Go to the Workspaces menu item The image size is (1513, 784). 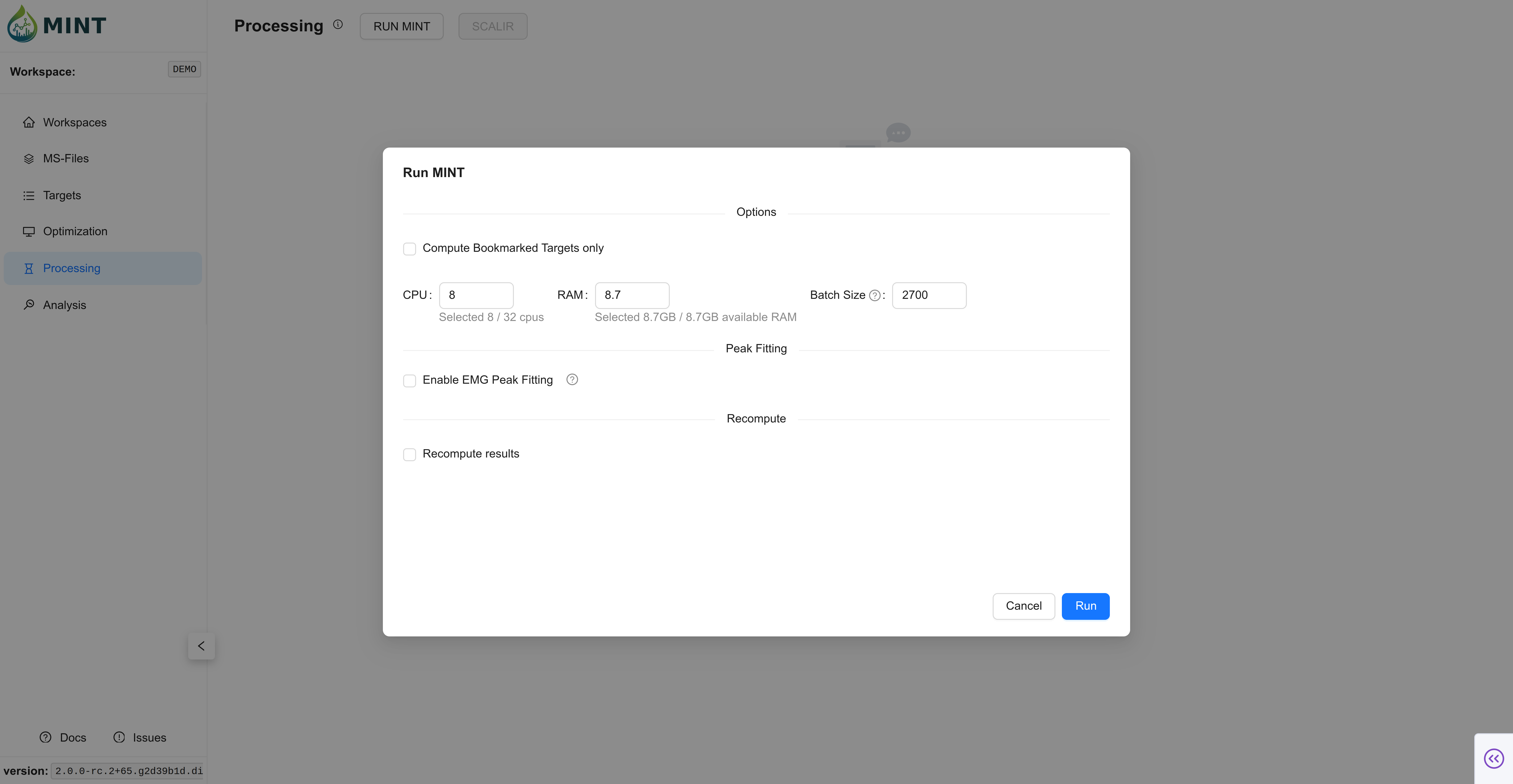74,123
